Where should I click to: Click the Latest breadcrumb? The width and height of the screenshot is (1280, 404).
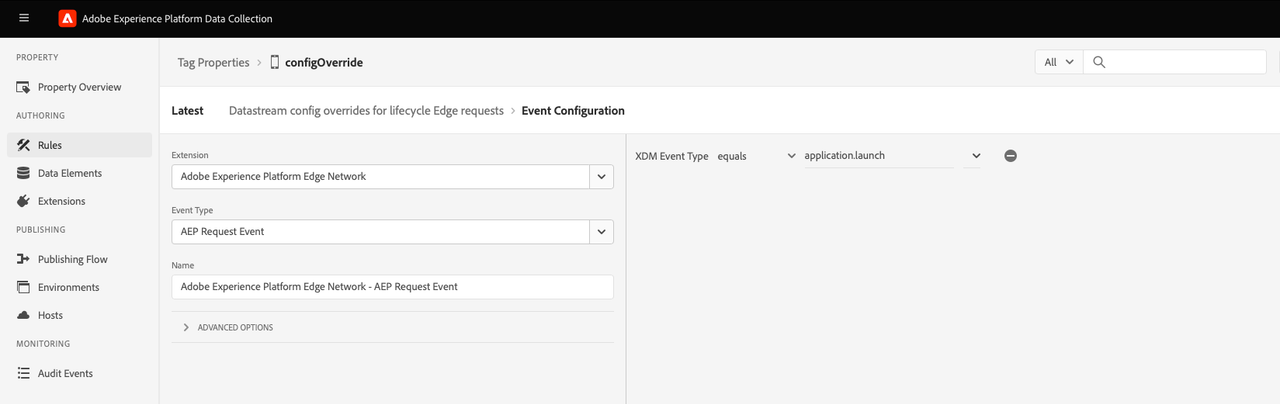187,111
